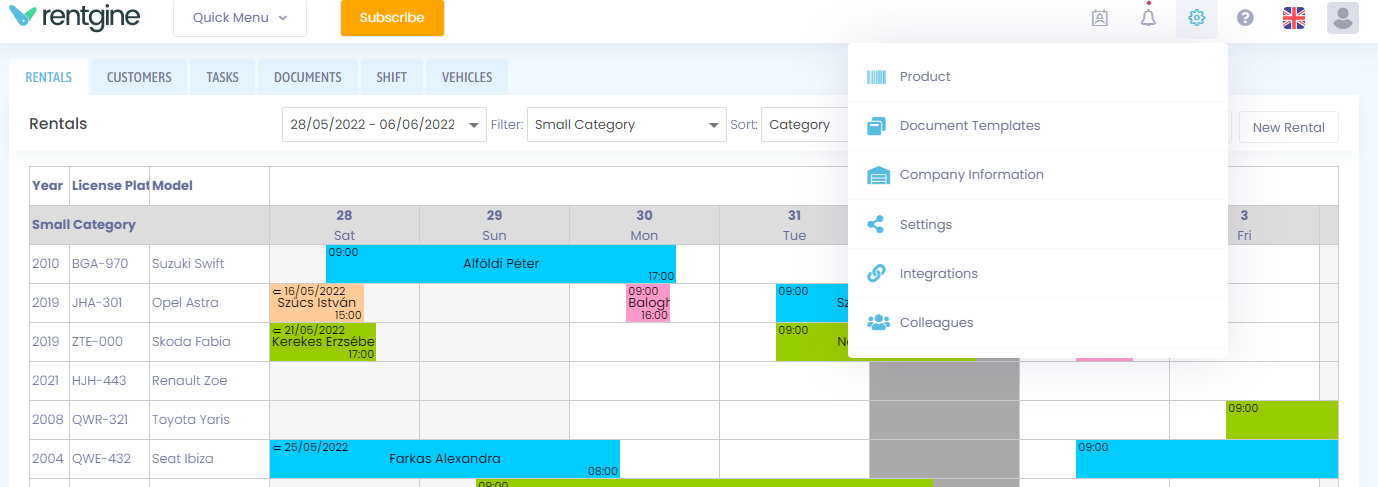Screen dimensions: 1378x487
Task: Click the orange Subscribe button
Action: pos(392,18)
